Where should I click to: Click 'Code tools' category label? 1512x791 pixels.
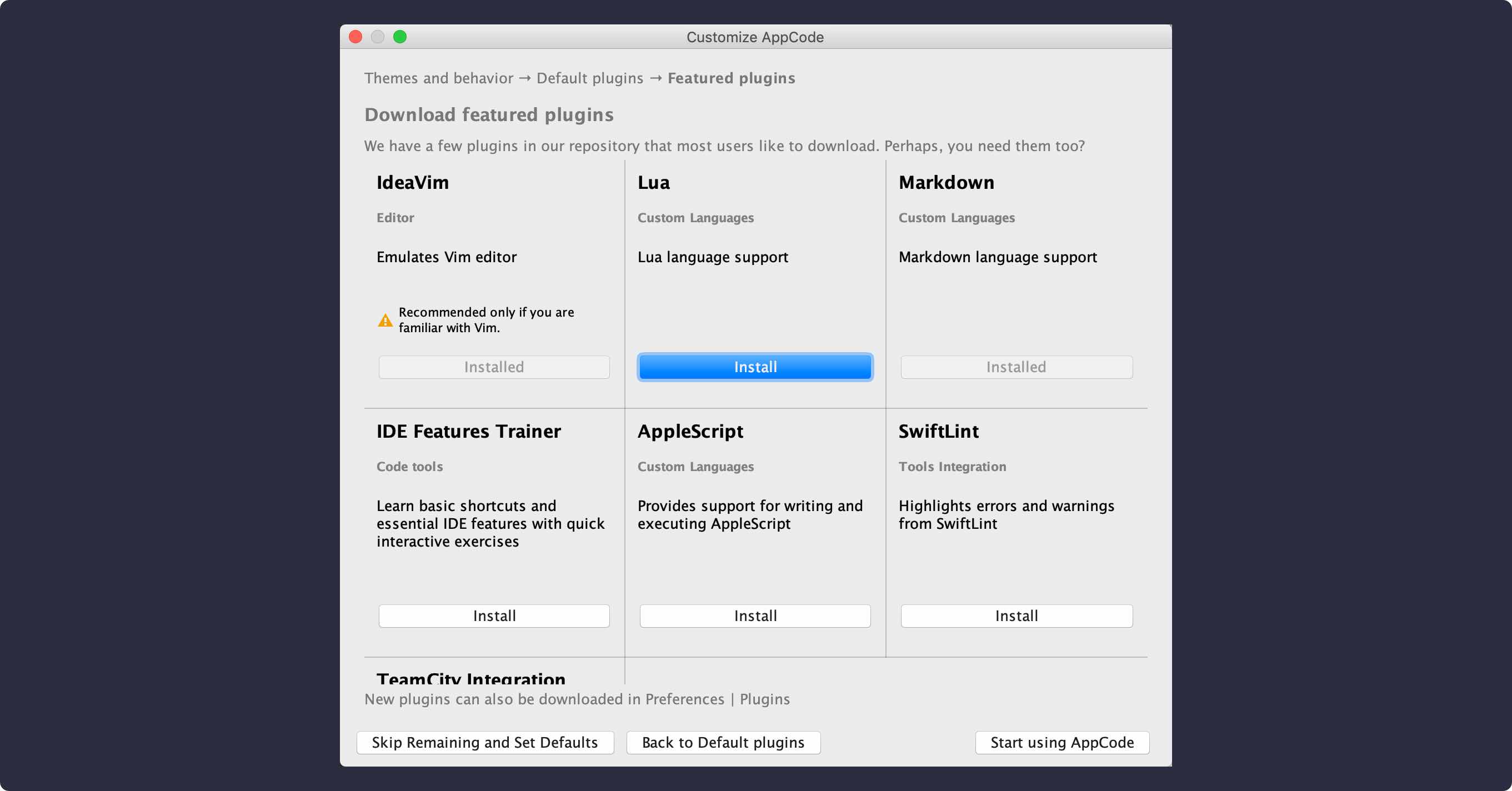[410, 467]
